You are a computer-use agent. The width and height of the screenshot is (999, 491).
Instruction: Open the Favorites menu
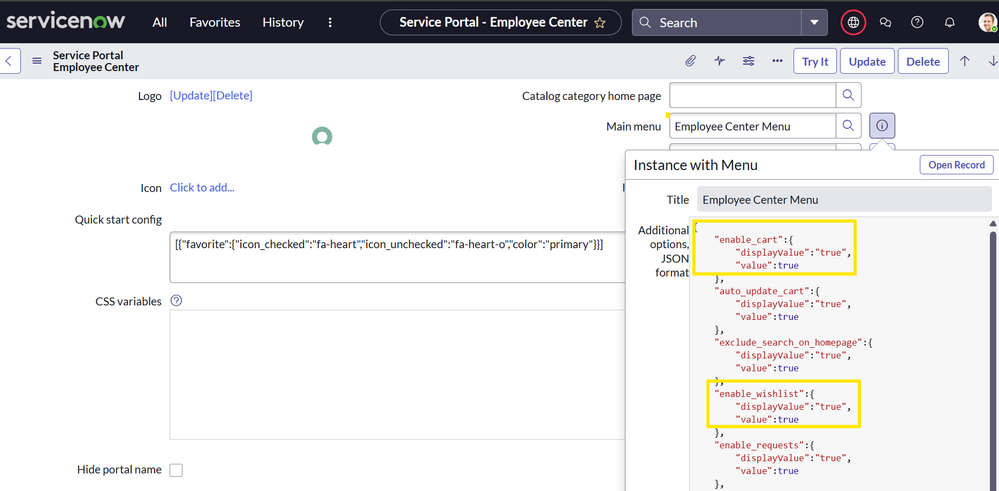(x=215, y=22)
